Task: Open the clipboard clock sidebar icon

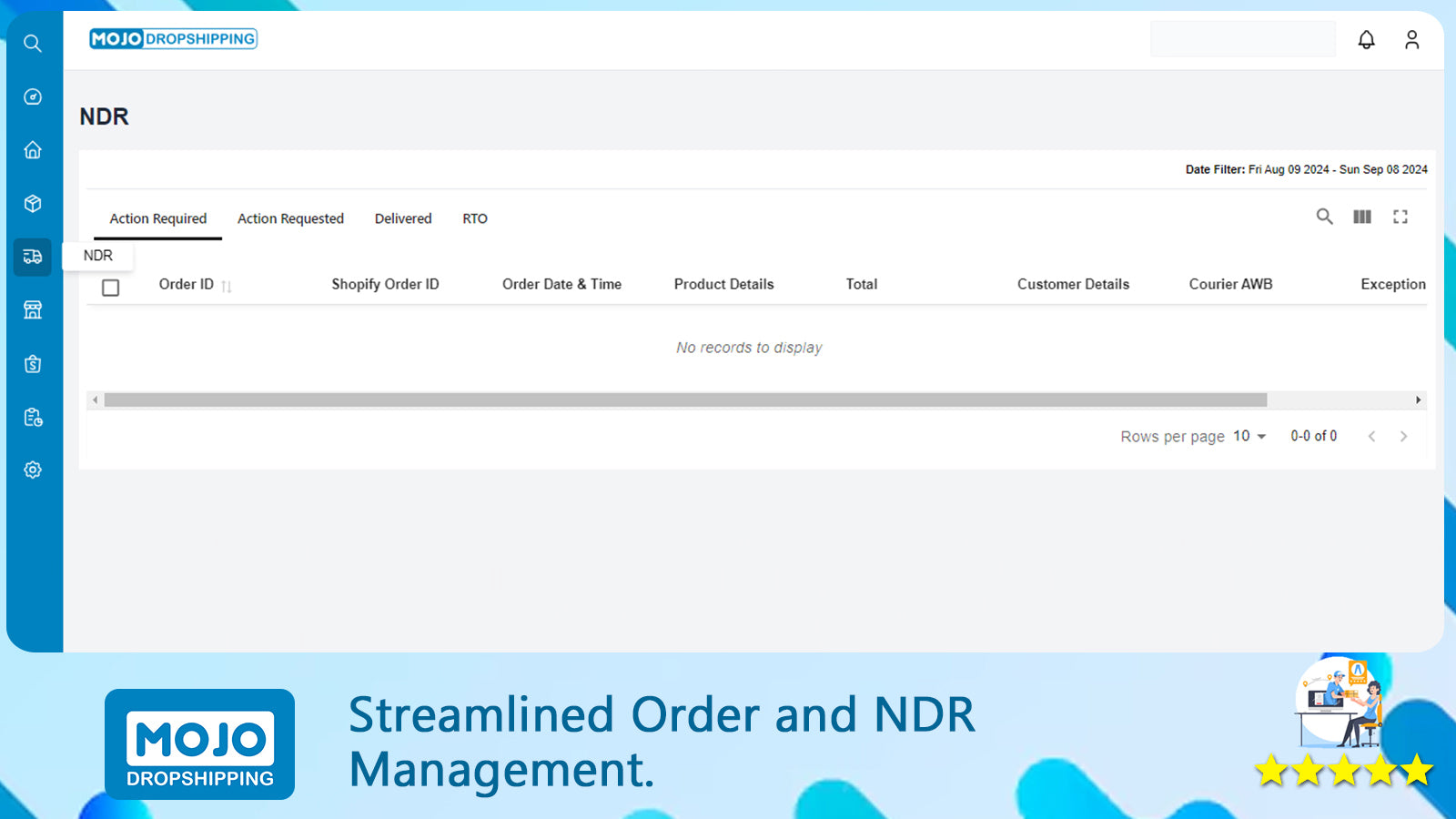Action: pos(33,417)
